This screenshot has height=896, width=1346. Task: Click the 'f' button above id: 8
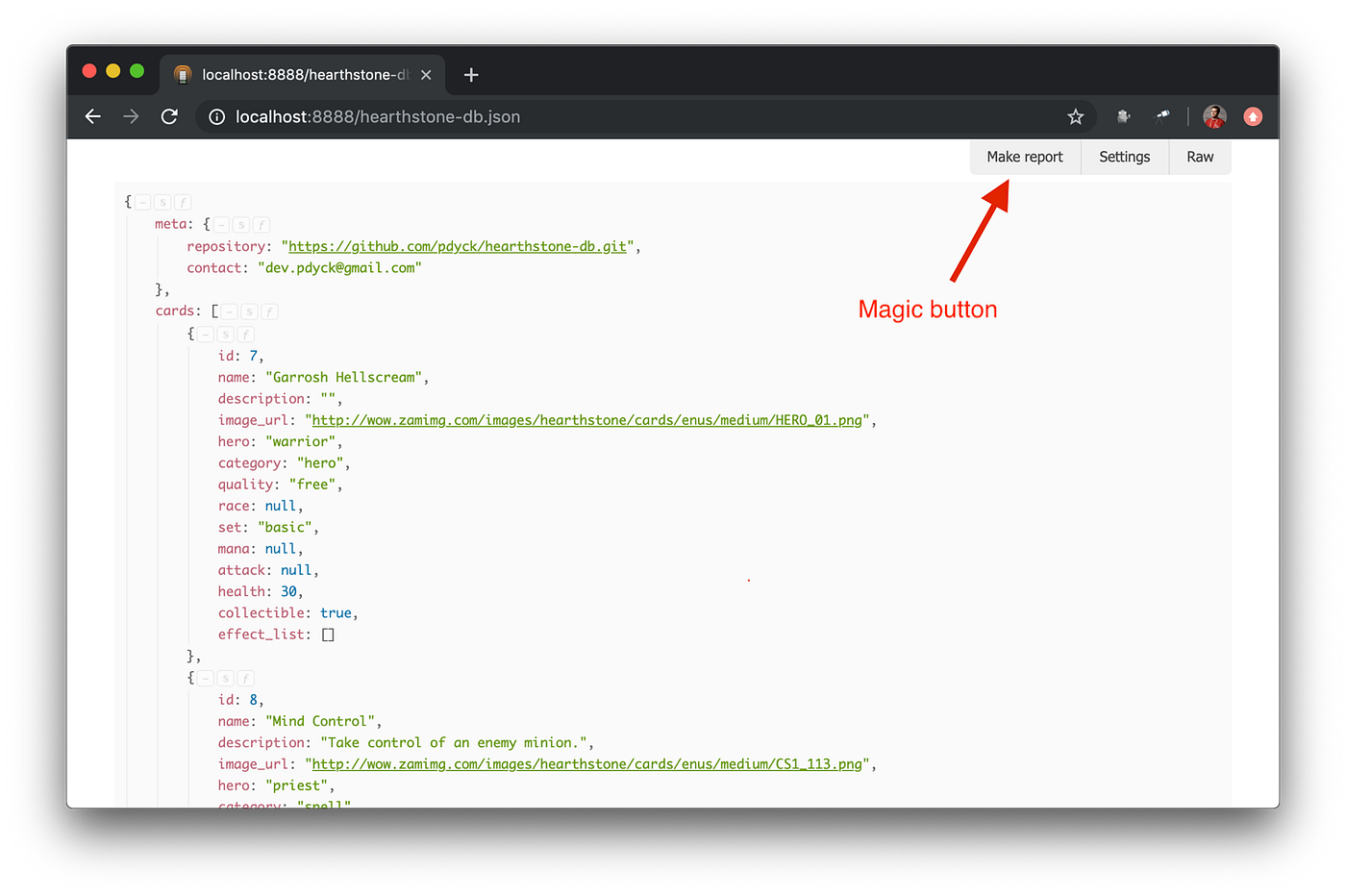pos(246,679)
